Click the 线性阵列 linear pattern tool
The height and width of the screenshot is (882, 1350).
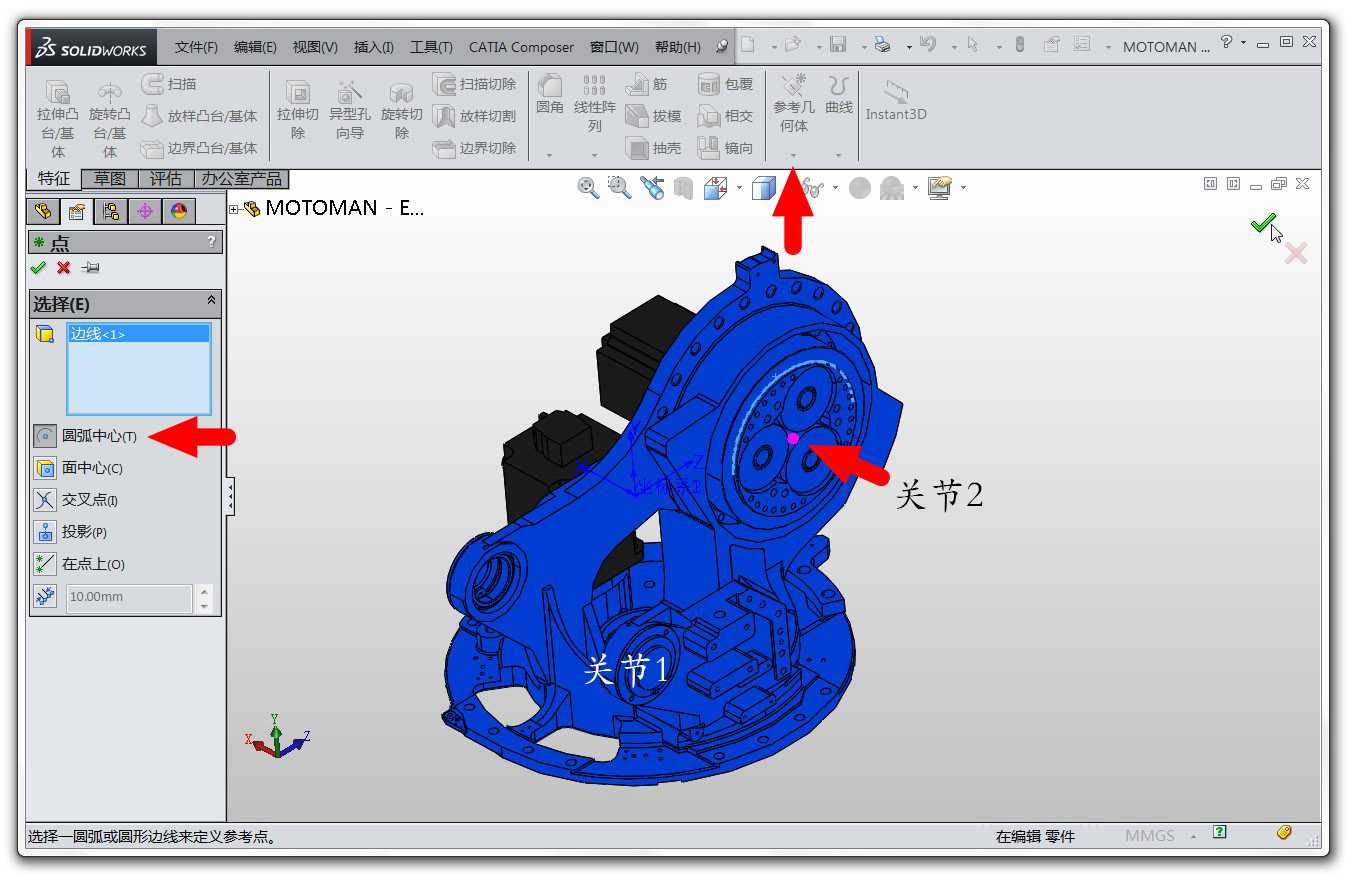595,103
